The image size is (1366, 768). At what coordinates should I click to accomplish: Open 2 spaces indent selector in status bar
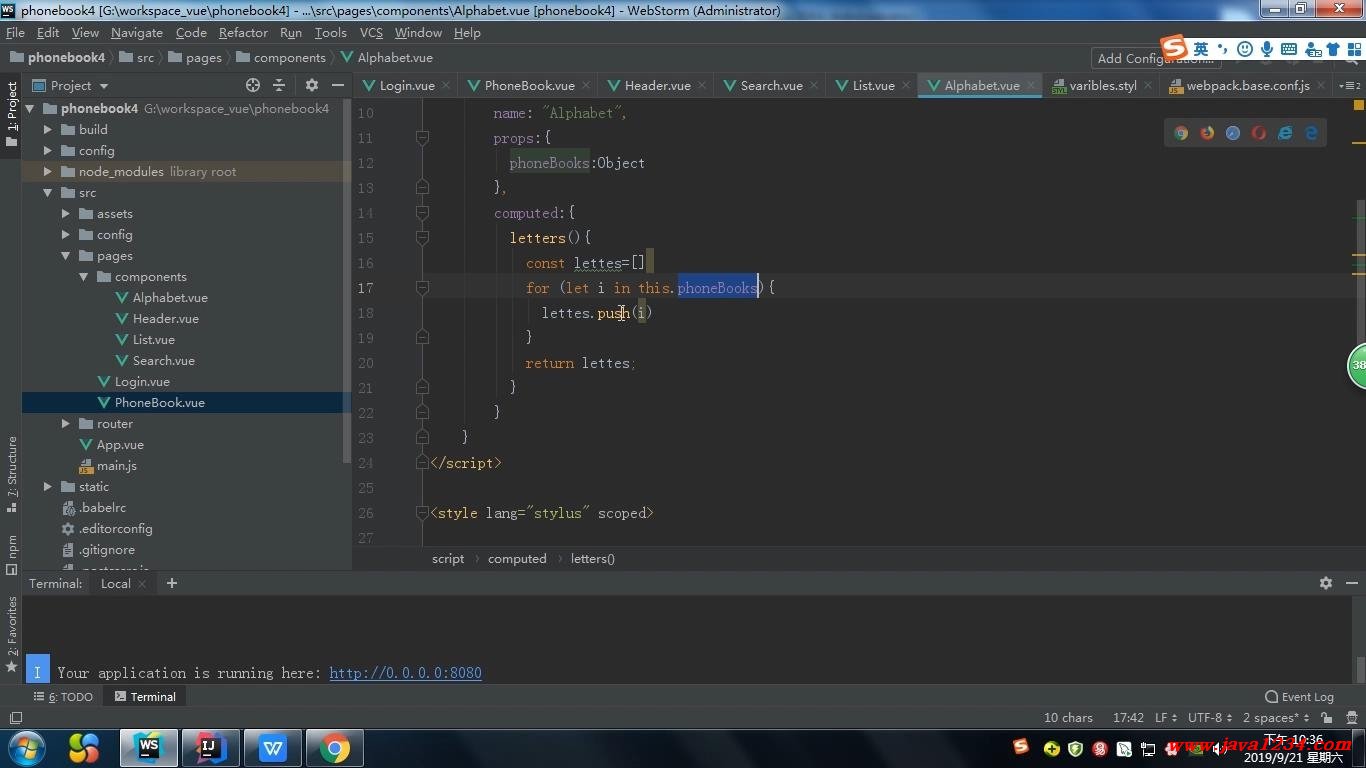click(1276, 718)
